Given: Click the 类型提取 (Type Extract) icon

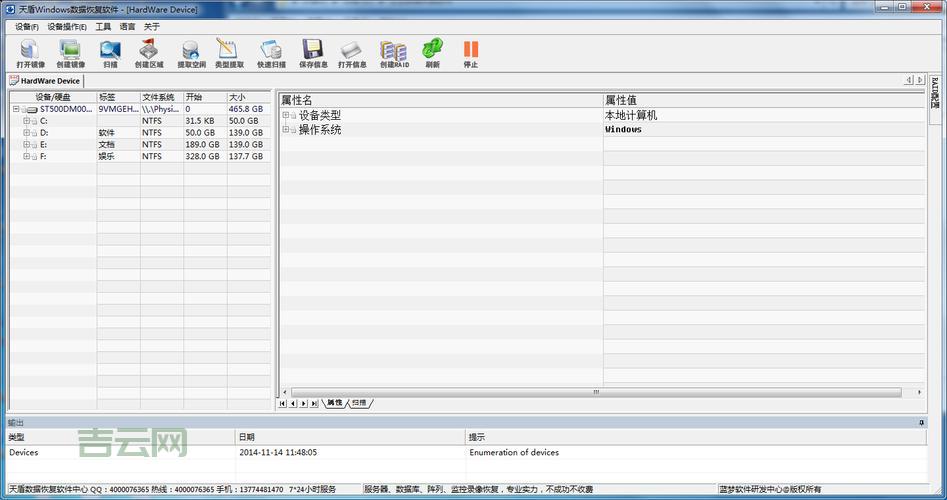Looking at the screenshot, I should (228, 50).
